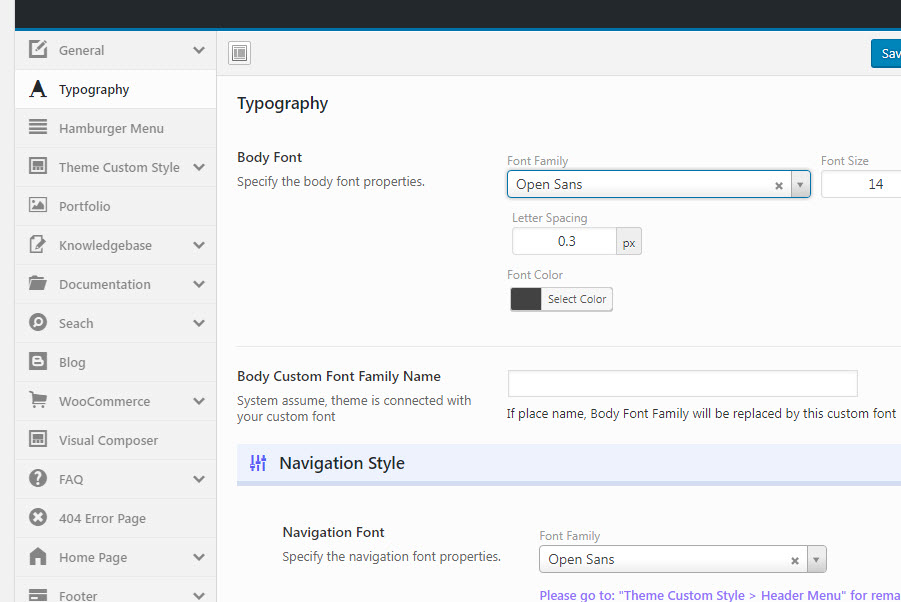Click the Blog sidebar icon

tap(38, 362)
